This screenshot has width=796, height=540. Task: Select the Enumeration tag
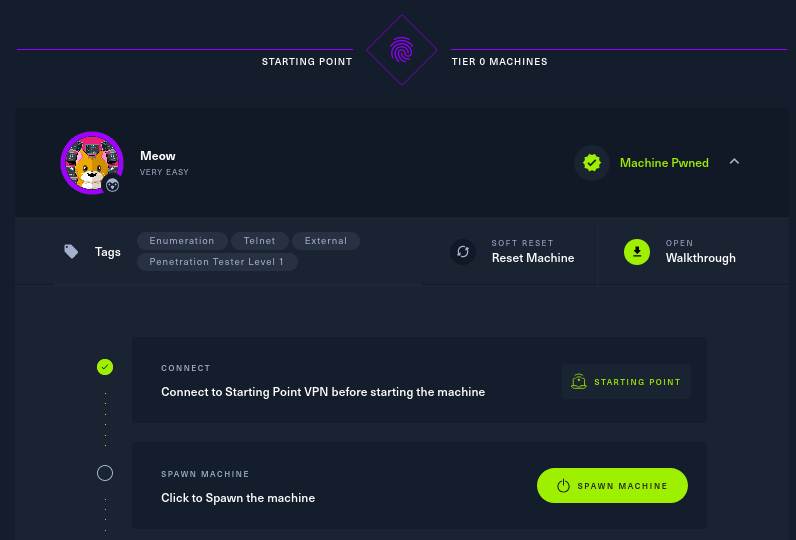click(182, 241)
